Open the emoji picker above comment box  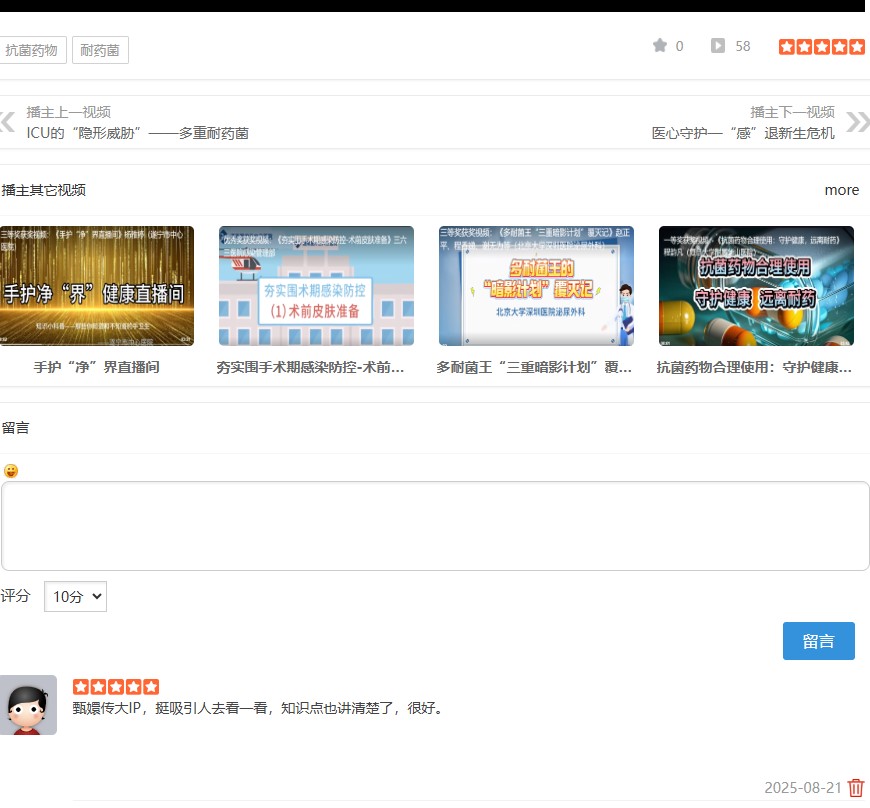13,470
